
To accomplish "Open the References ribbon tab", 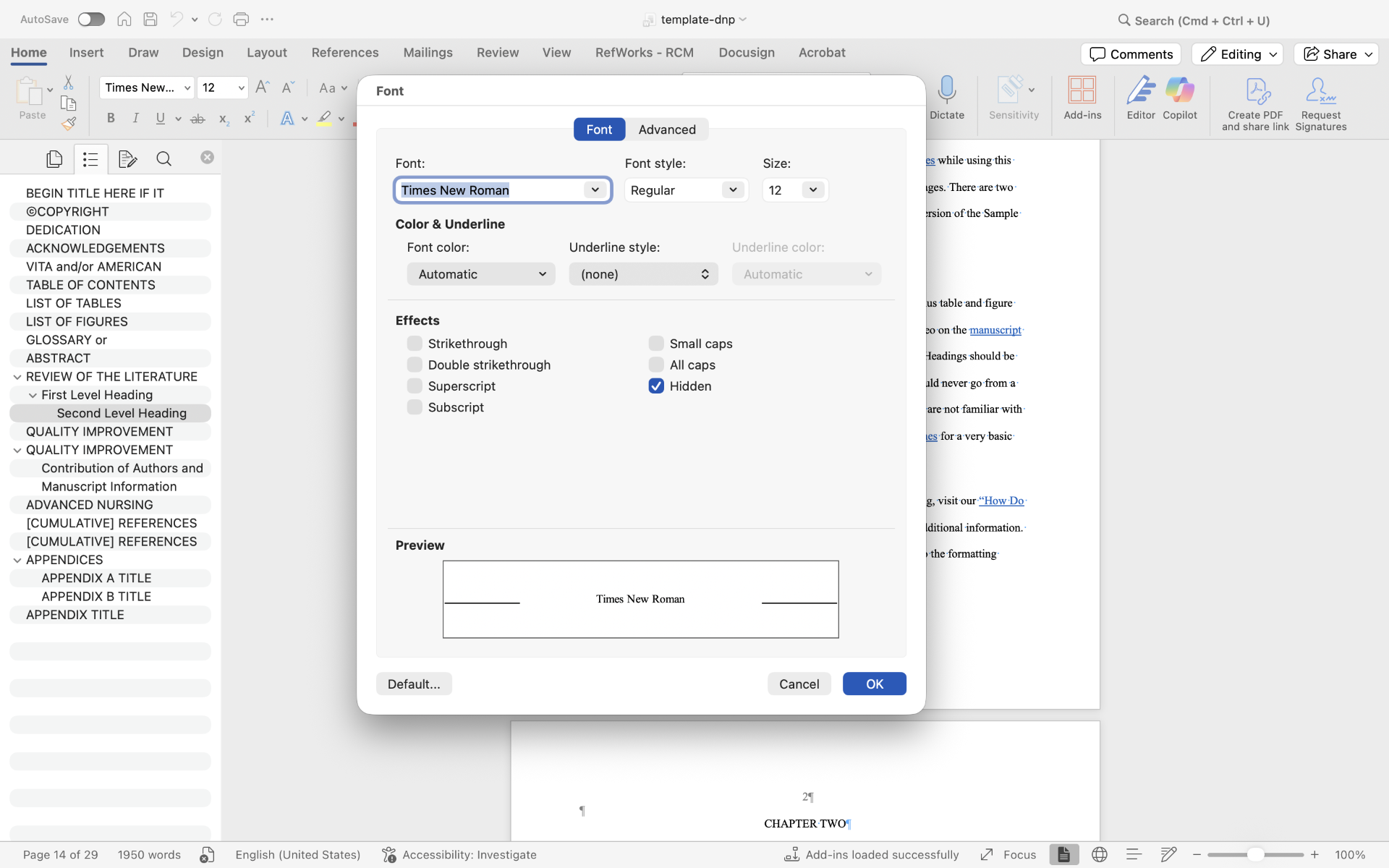I will tap(345, 52).
